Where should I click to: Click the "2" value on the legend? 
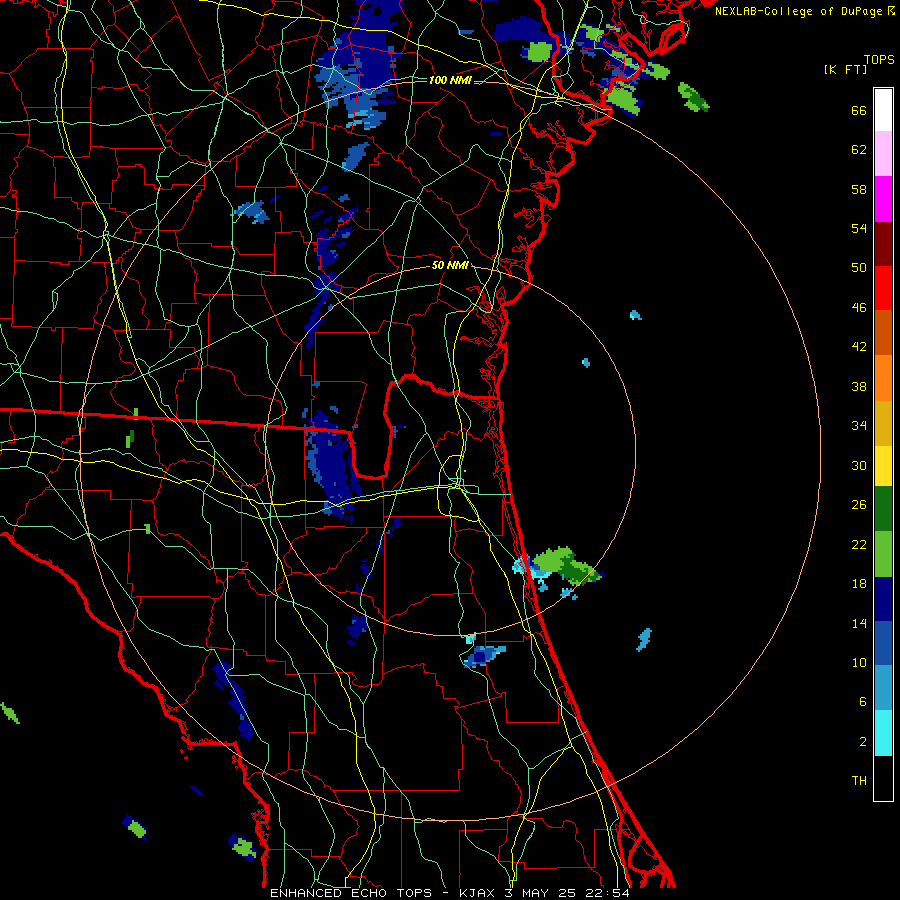pyautogui.click(x=863, y=742)
